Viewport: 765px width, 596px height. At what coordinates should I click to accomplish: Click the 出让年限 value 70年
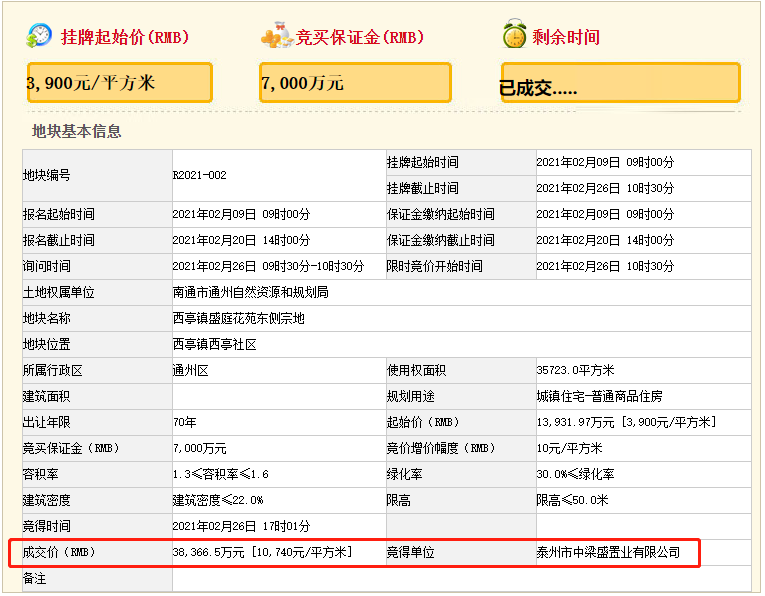[185, 422]
